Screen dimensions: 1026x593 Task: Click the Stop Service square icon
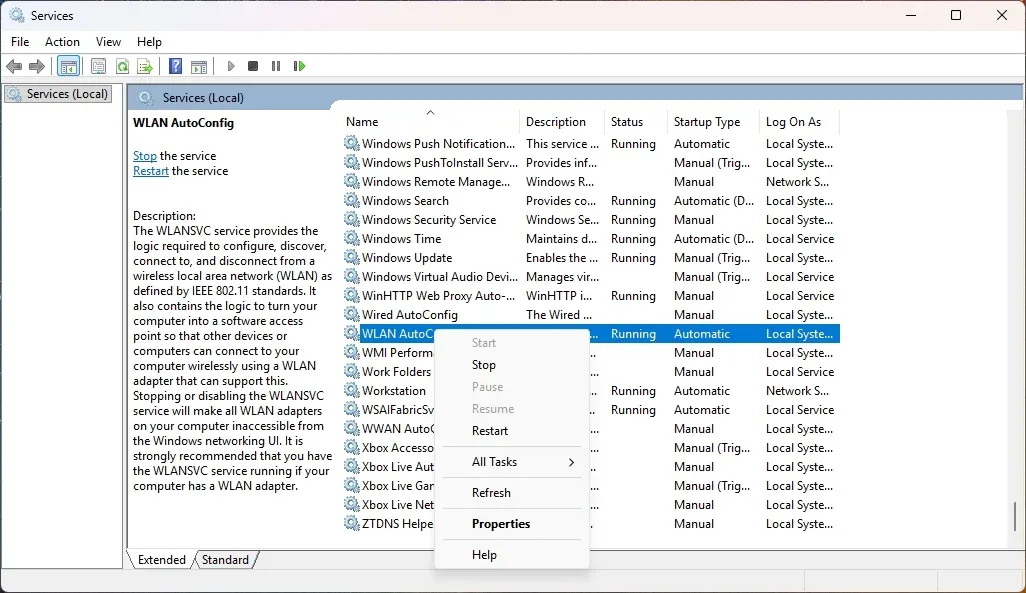click(253, 66)
